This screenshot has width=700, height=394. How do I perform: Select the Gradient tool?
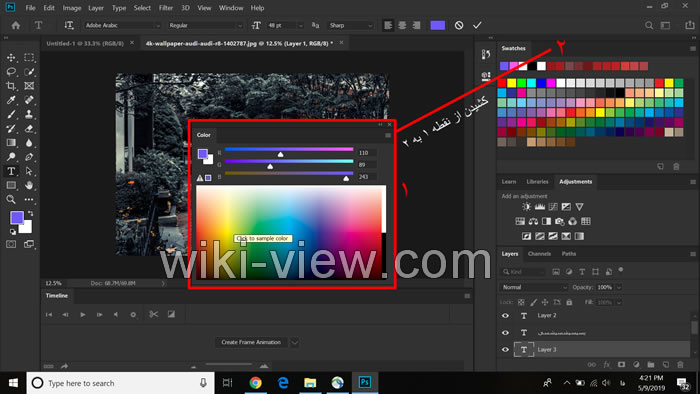[11, 143]
